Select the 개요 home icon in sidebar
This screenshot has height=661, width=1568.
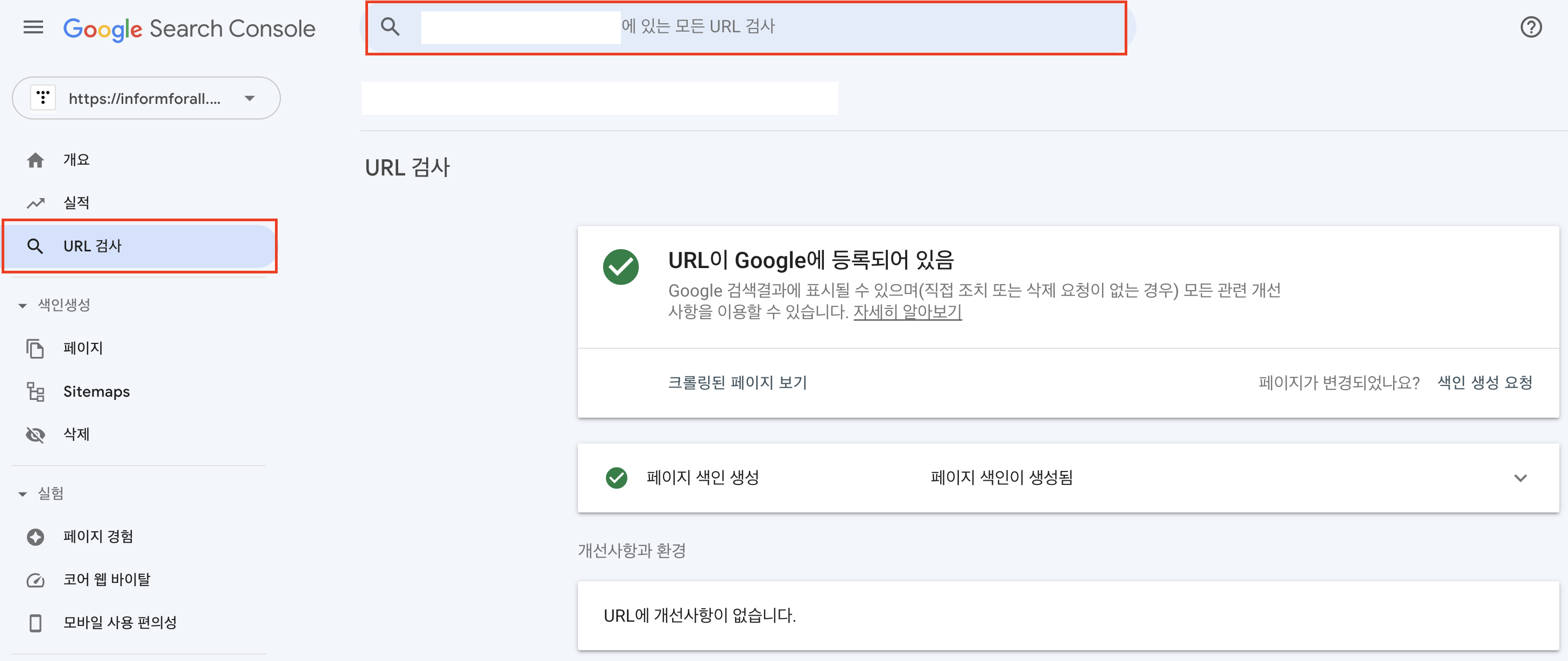pyautogui.click(x=36, y=159)
